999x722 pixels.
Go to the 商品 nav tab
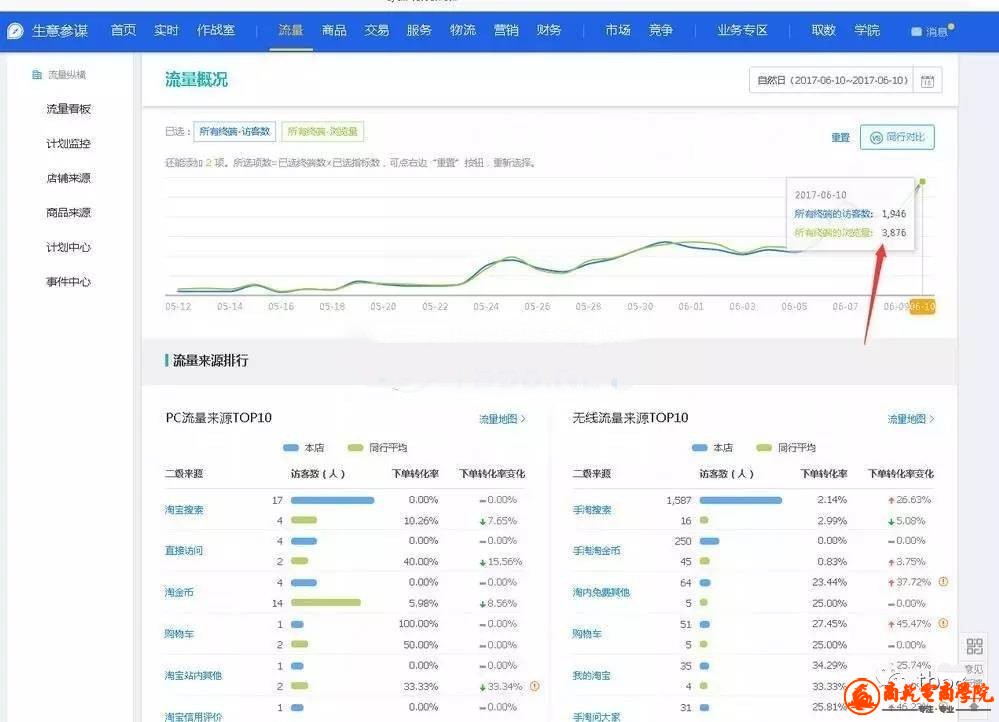tap(334, 31)
